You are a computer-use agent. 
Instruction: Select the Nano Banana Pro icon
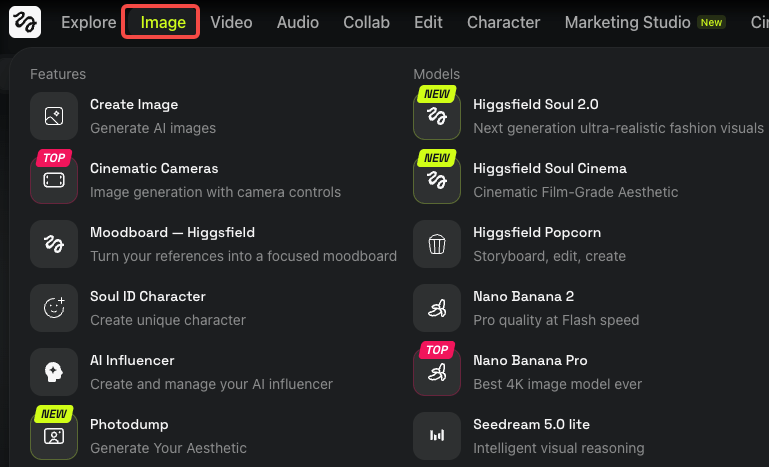(437, 372)
